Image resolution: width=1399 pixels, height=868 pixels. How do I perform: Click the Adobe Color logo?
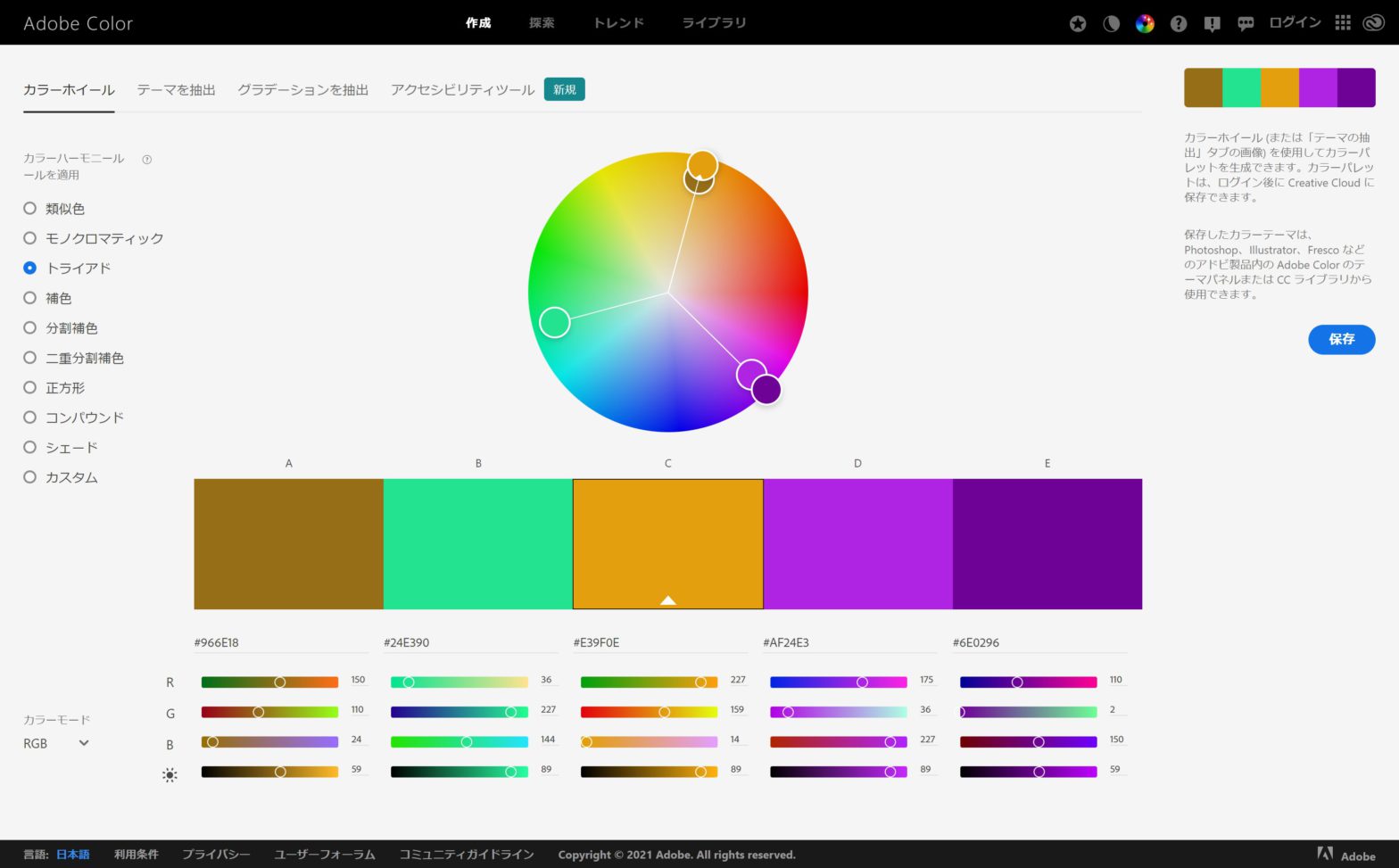78,24
